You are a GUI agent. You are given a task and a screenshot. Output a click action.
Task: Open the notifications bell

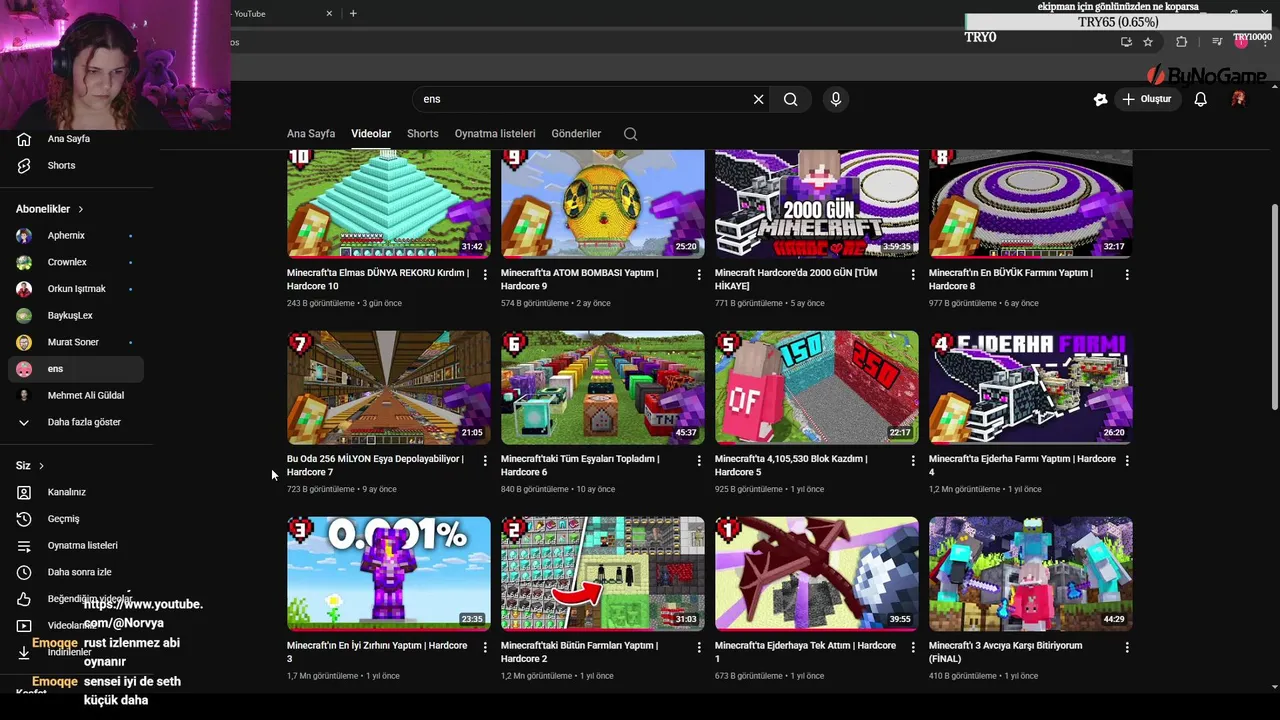pyautogui.click(x=1201, y=99)
